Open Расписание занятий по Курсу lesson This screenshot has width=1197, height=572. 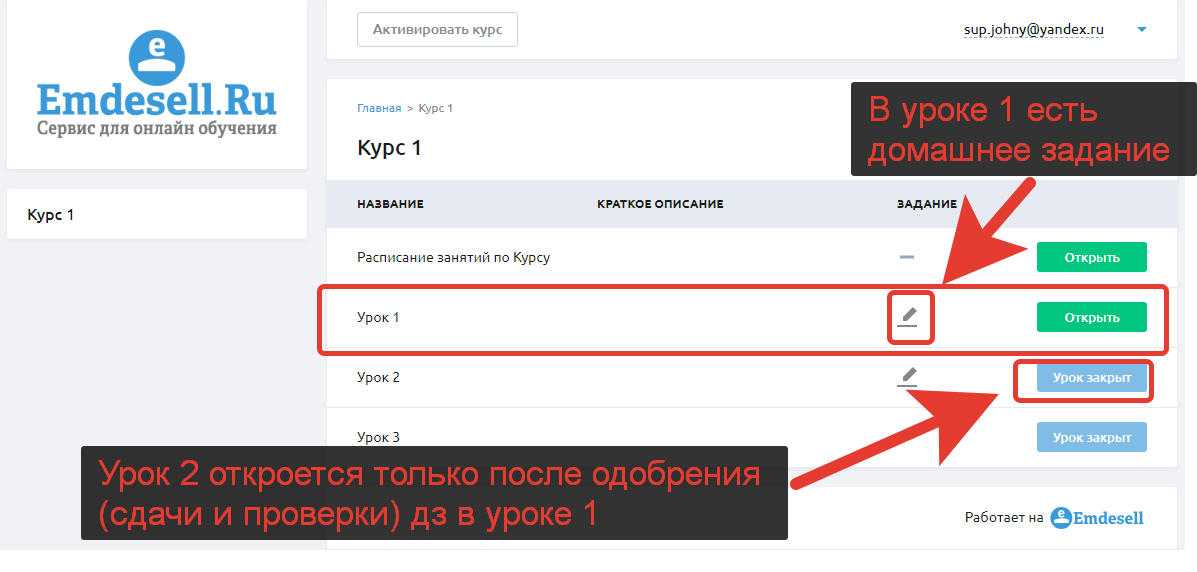1092,257
